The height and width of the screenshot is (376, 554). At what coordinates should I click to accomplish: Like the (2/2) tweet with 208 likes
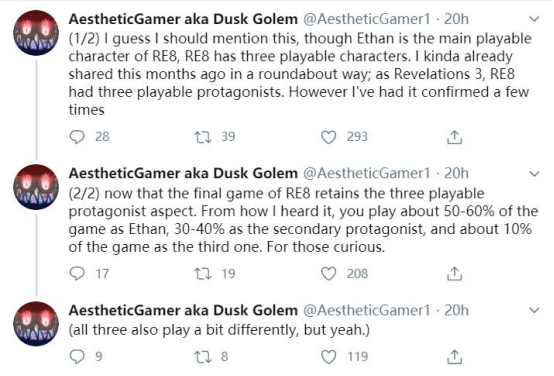(x=328, y=274)
